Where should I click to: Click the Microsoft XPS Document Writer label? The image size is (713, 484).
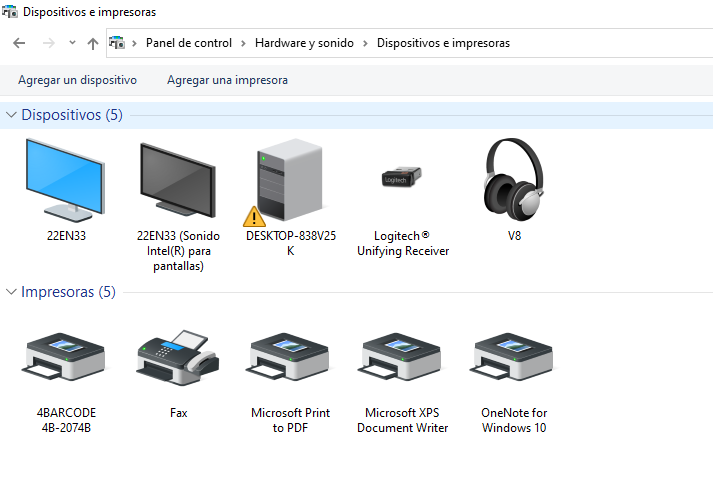click(402, 420)
